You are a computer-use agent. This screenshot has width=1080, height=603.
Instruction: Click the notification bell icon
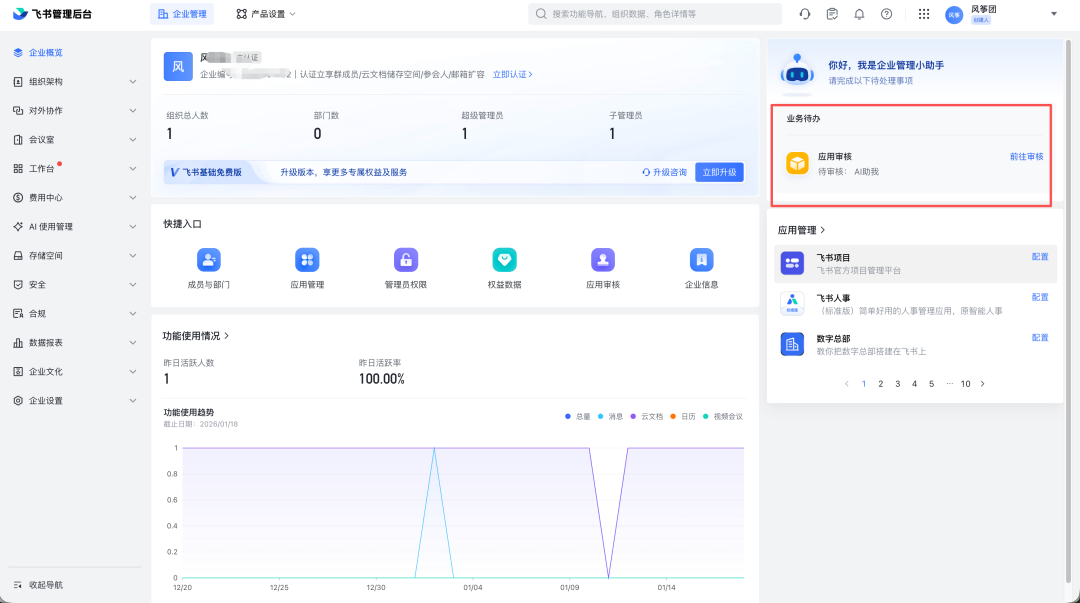859,14
